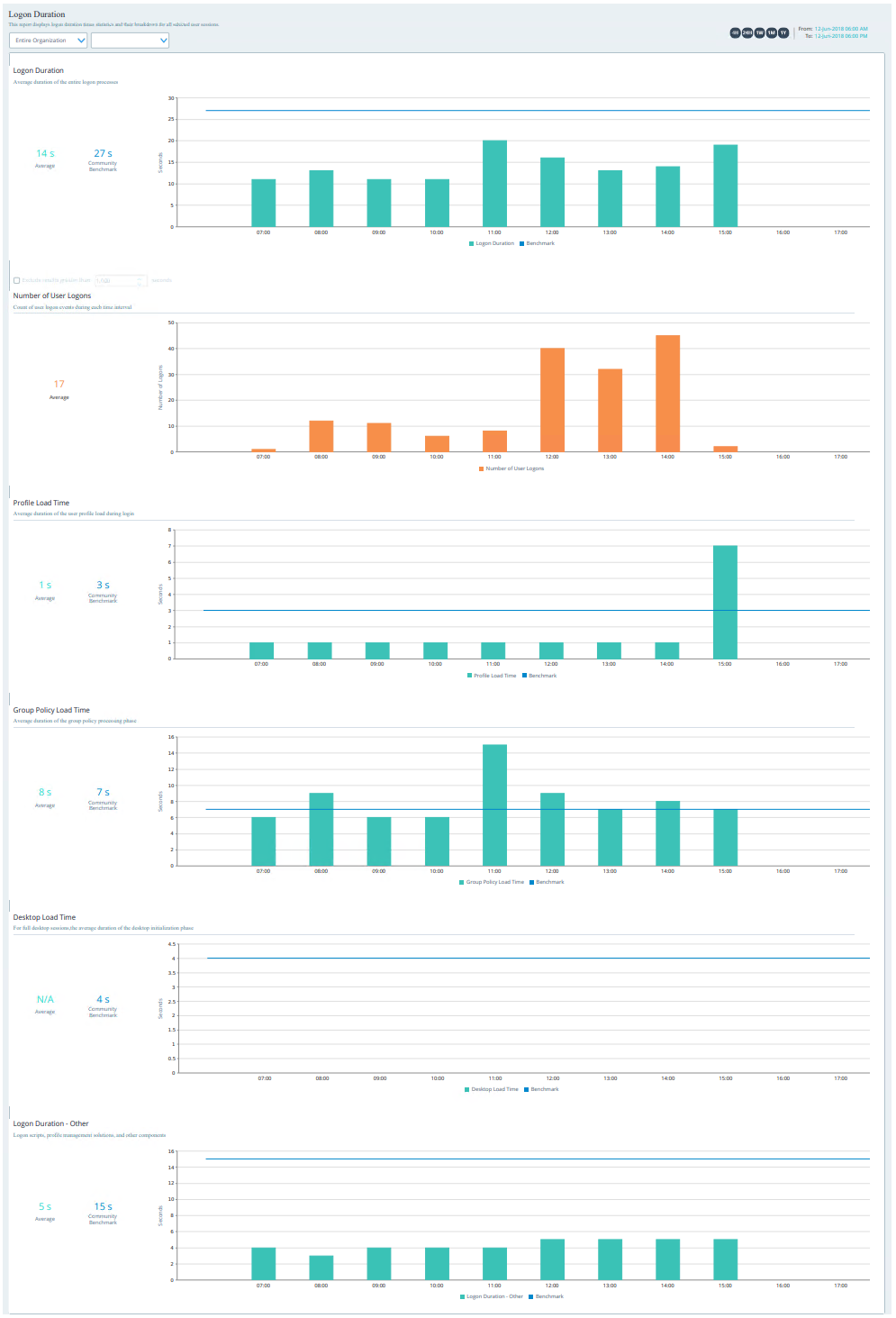Viewport: 896px width, 1318px height.
Task: Click 14:00 bar in Number of User Logons chart
Action: point(667,394)
